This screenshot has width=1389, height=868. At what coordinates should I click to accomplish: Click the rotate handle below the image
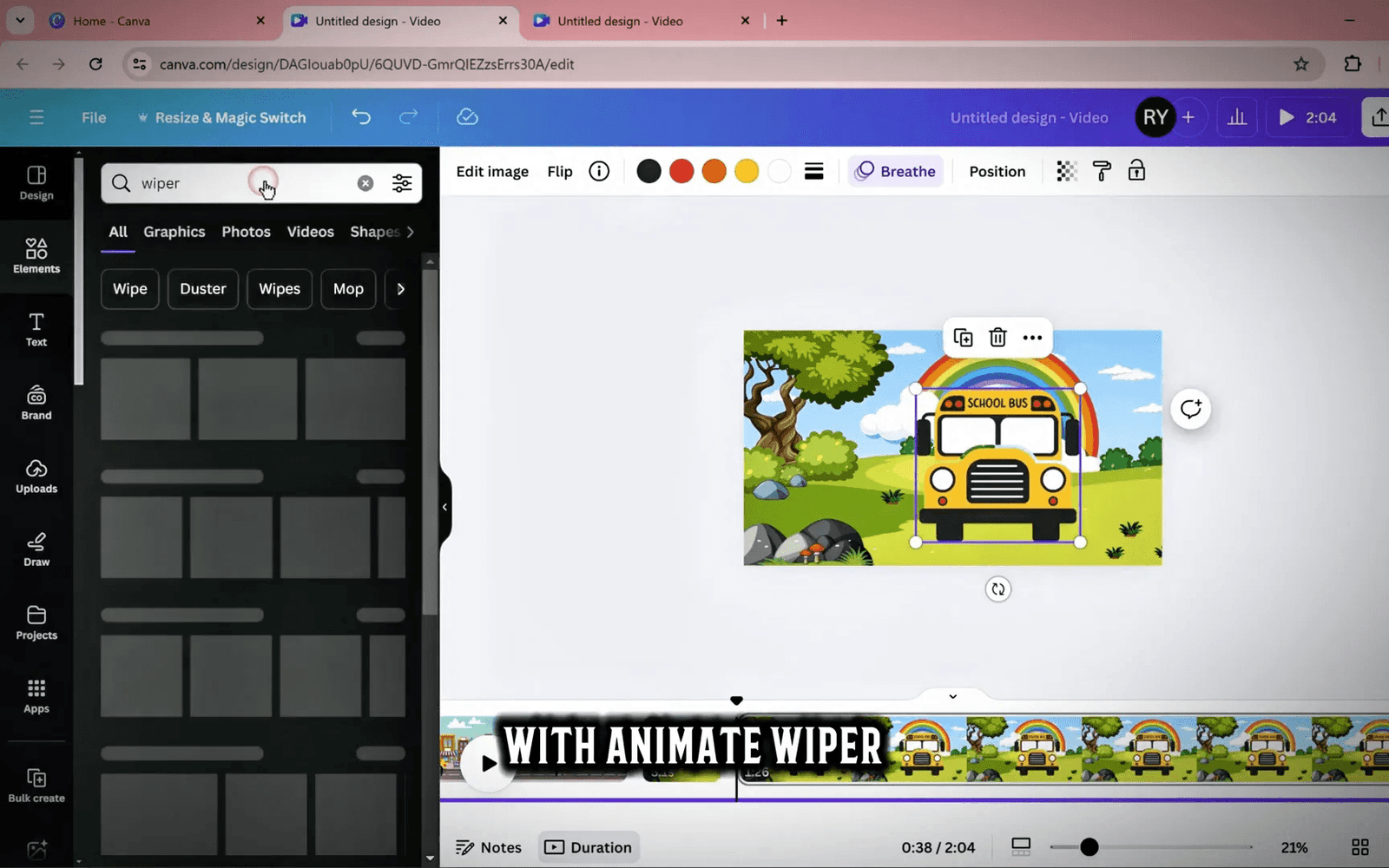click(998, 589)
